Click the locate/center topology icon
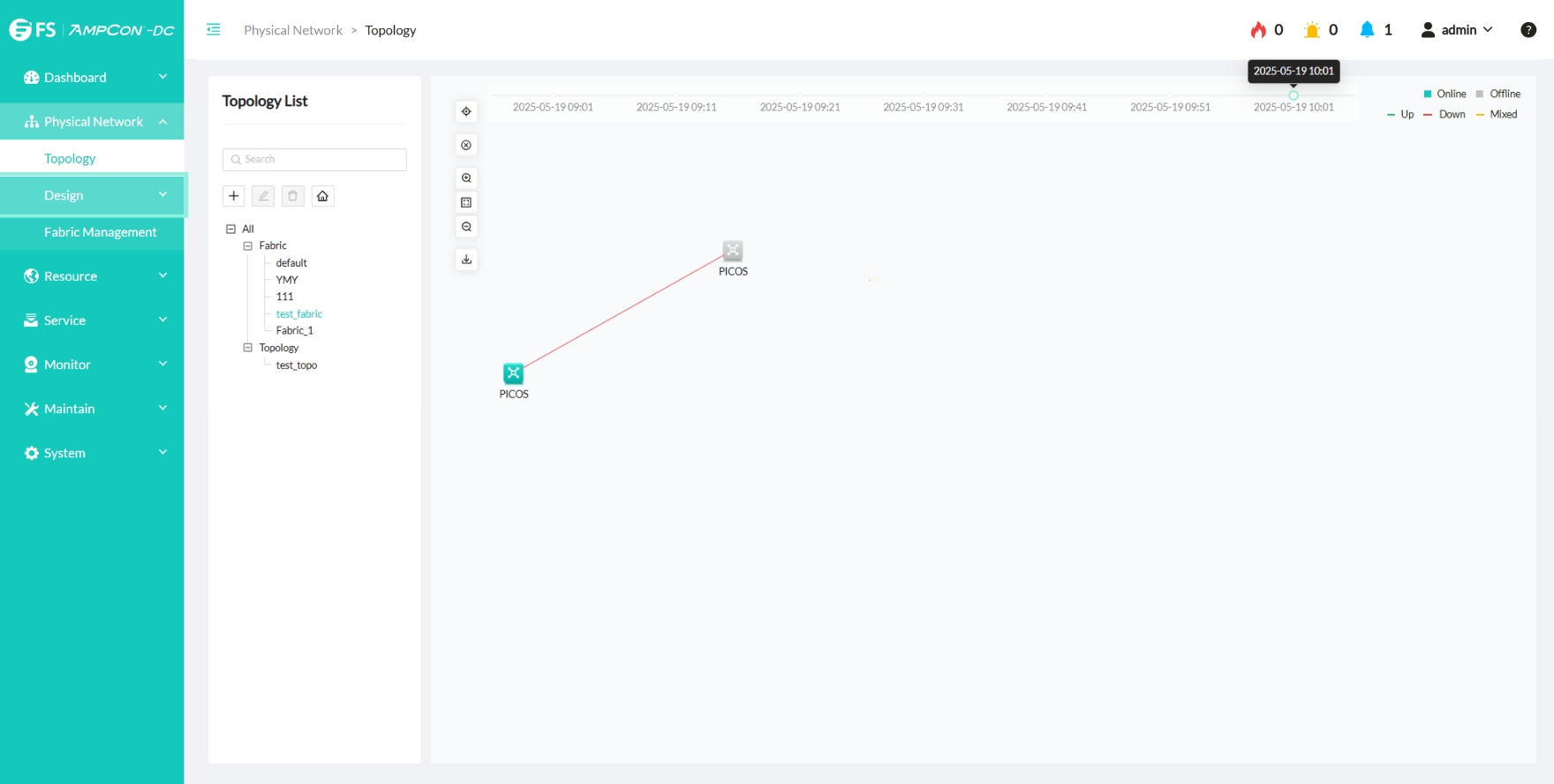 [x=466, y=112]
